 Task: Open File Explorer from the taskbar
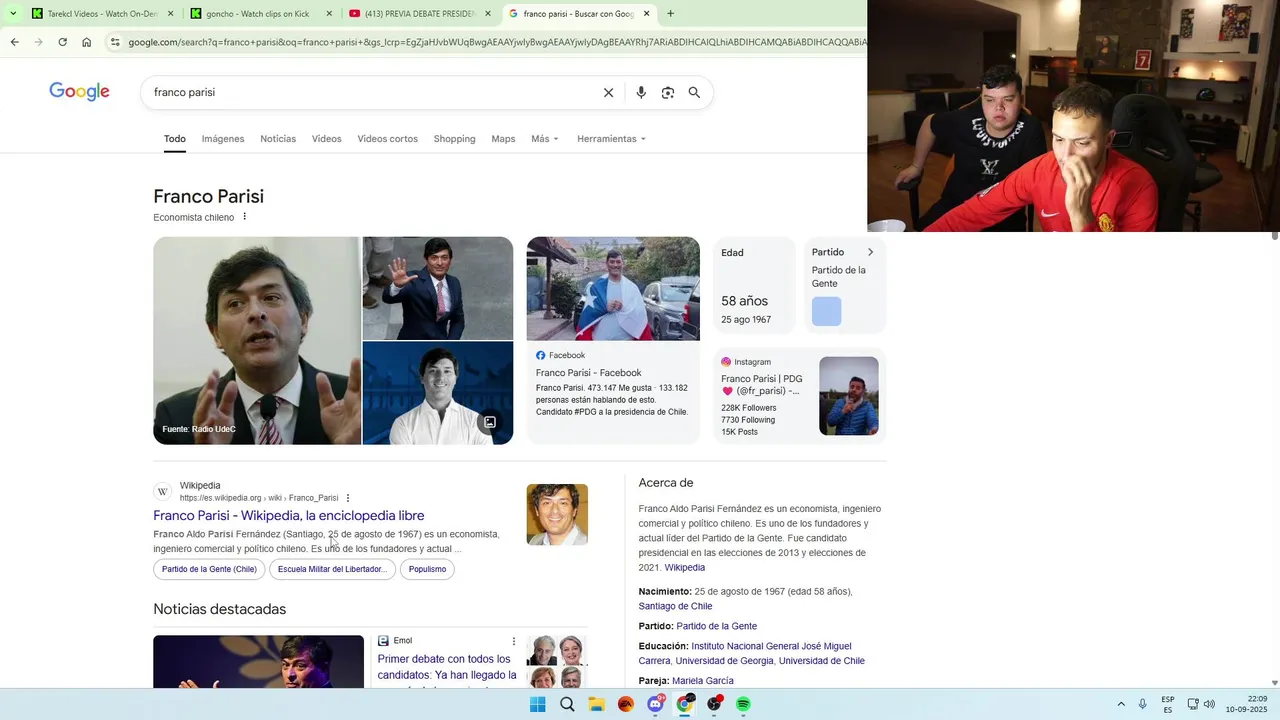[x=596, y=704]
